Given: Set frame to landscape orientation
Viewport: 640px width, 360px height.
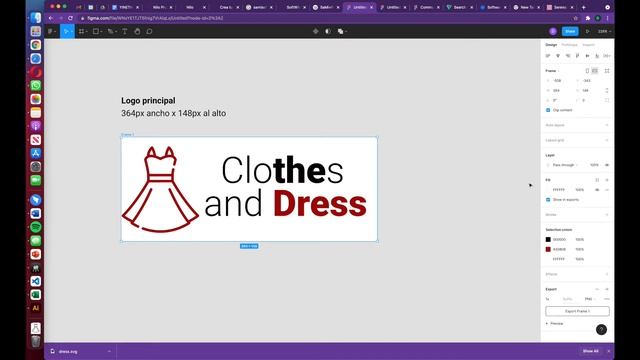Looking at the screenshot, I should [x=595, y=71].
